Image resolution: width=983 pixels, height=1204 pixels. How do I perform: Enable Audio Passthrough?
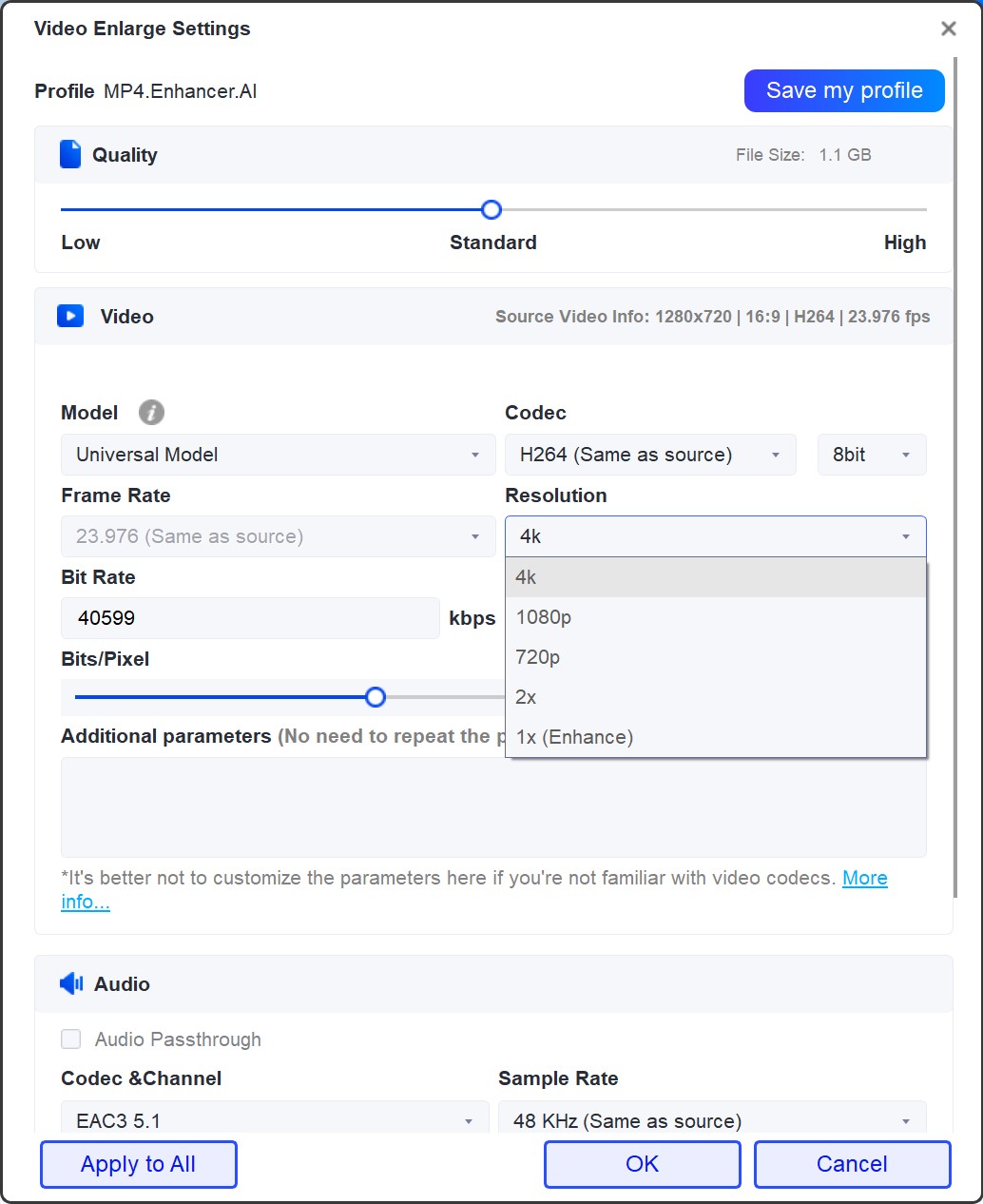tap(70, 1039)
